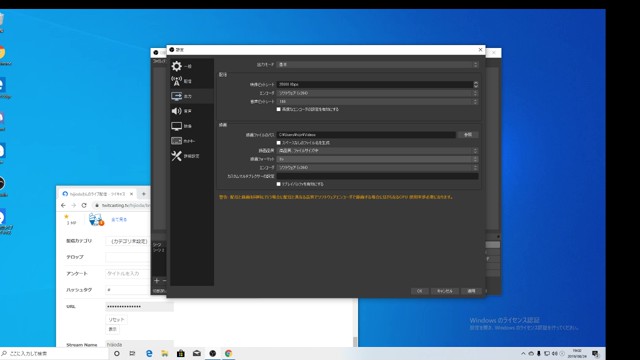
Task: Open File Explorer from taskbar
Action: tap(165, 353)
